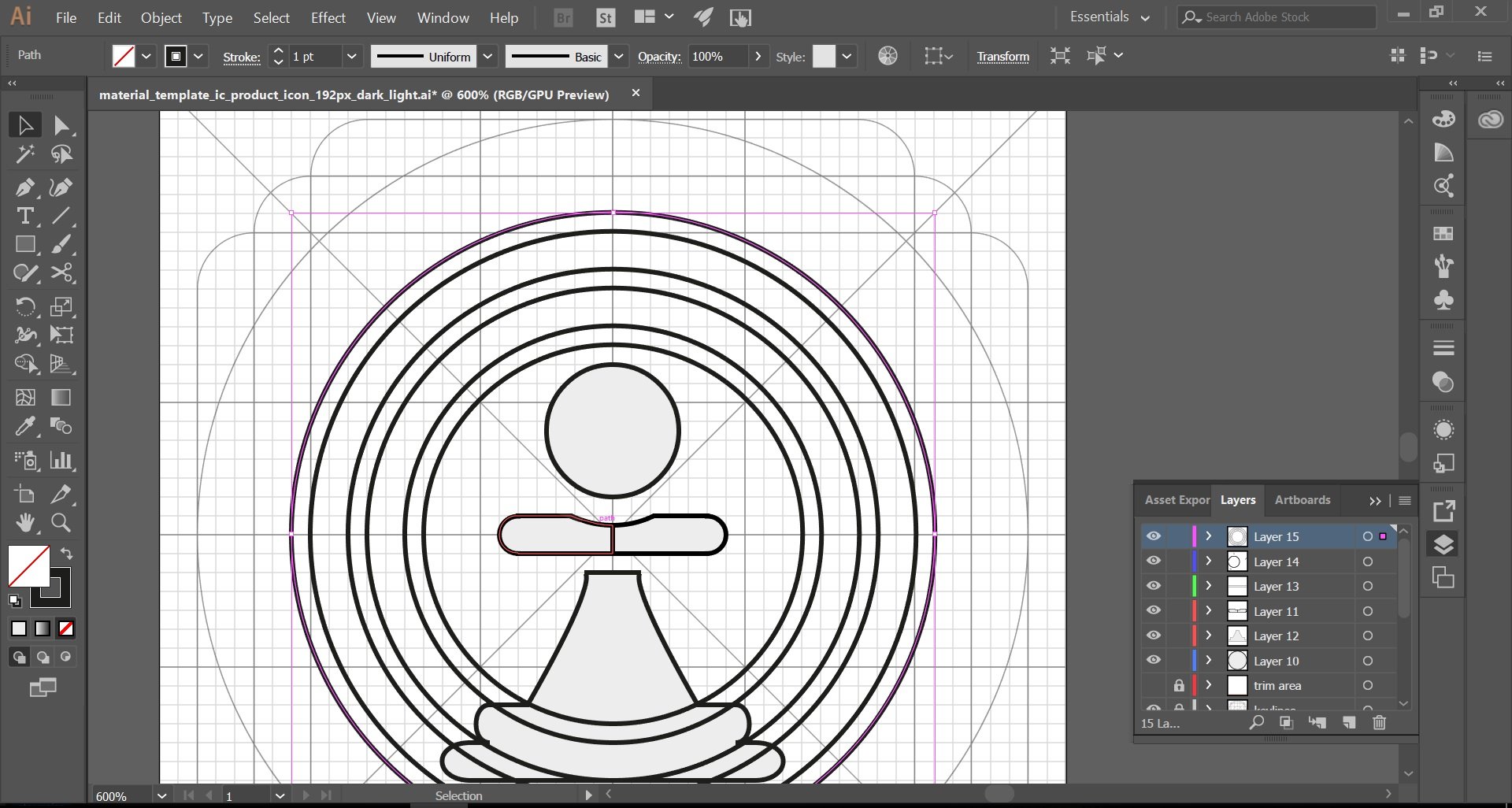The width and height of the screenshot is (1512, 808).
Task: Click the Stroke label link
Action: tap(242, 57)
